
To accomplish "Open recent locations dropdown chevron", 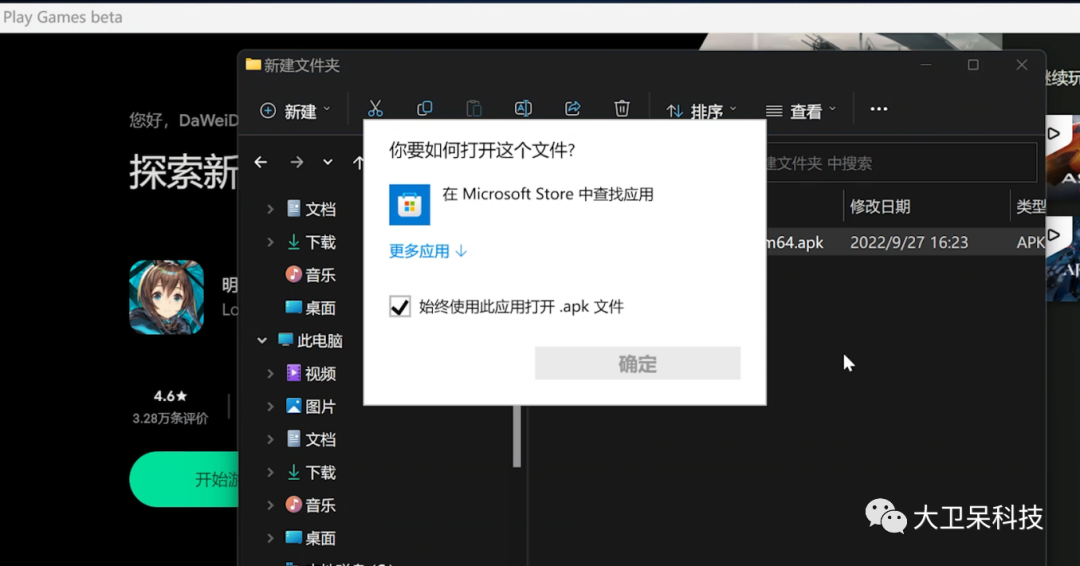I will coord(328,163).
